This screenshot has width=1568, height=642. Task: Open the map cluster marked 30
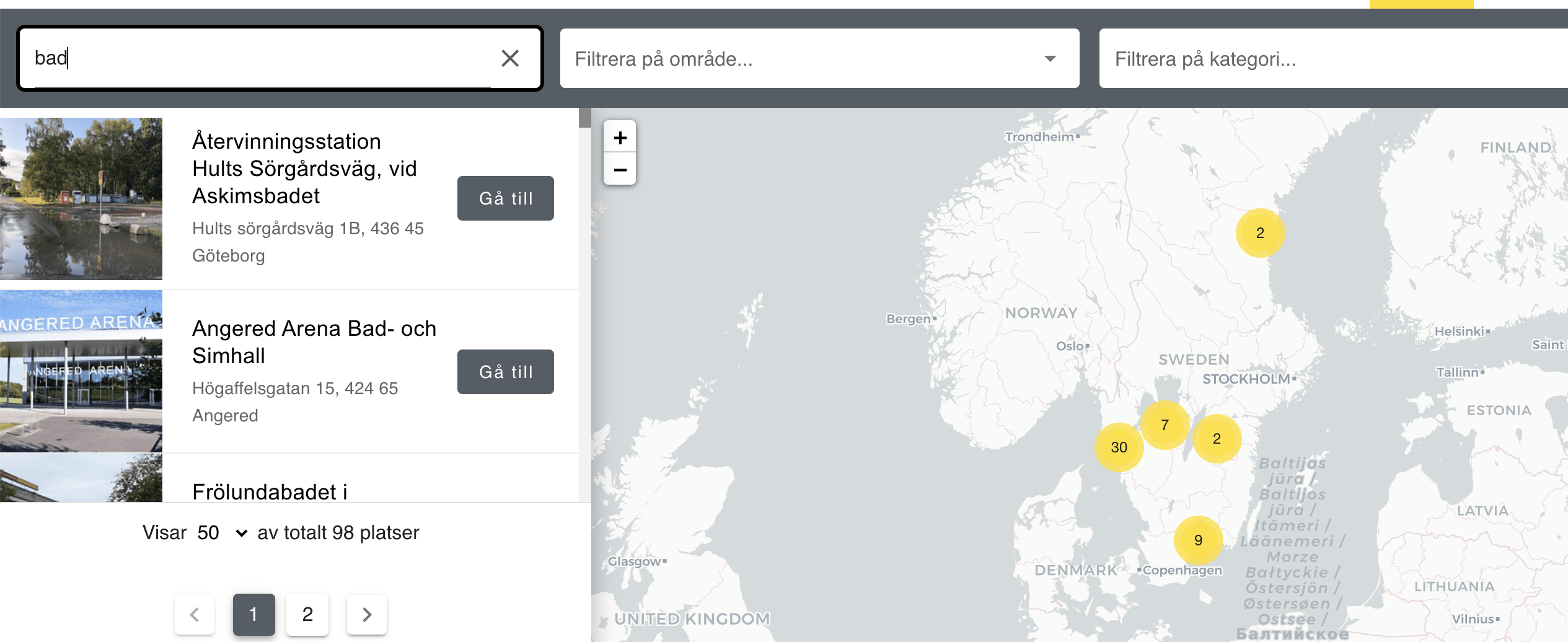1119,447
